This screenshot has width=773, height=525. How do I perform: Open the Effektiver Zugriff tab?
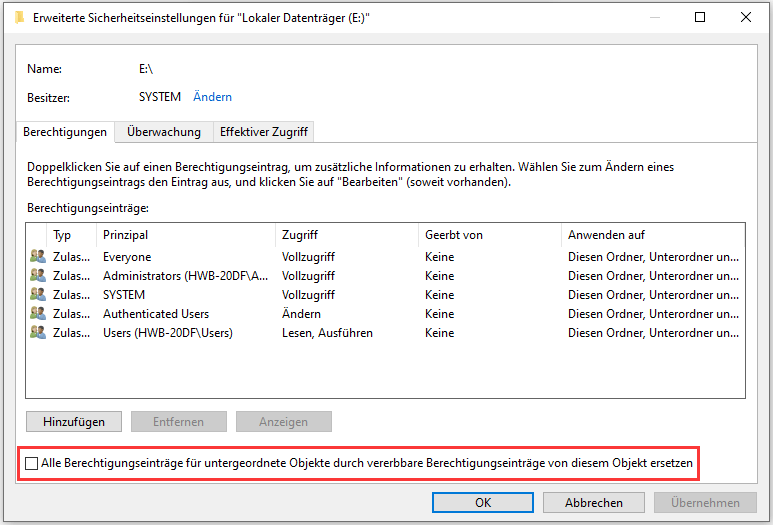point(264,132)
